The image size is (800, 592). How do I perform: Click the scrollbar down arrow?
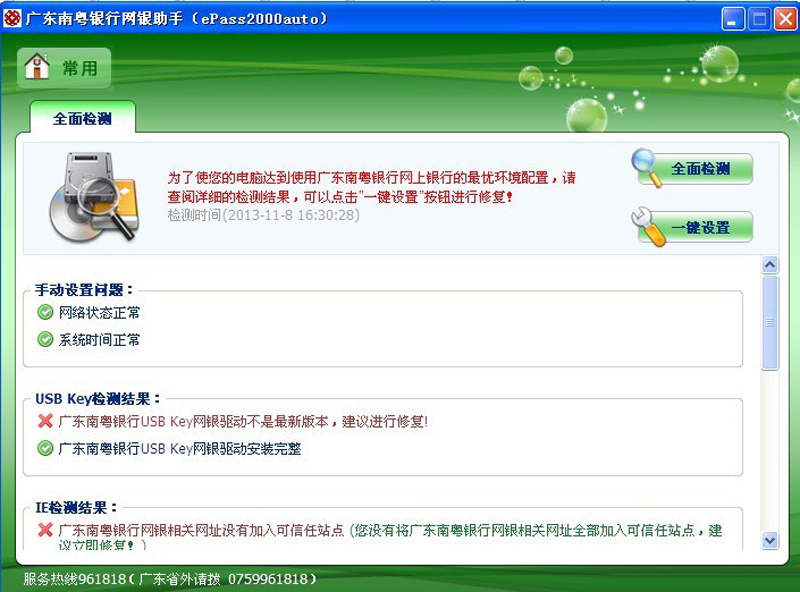pos(770,540)
